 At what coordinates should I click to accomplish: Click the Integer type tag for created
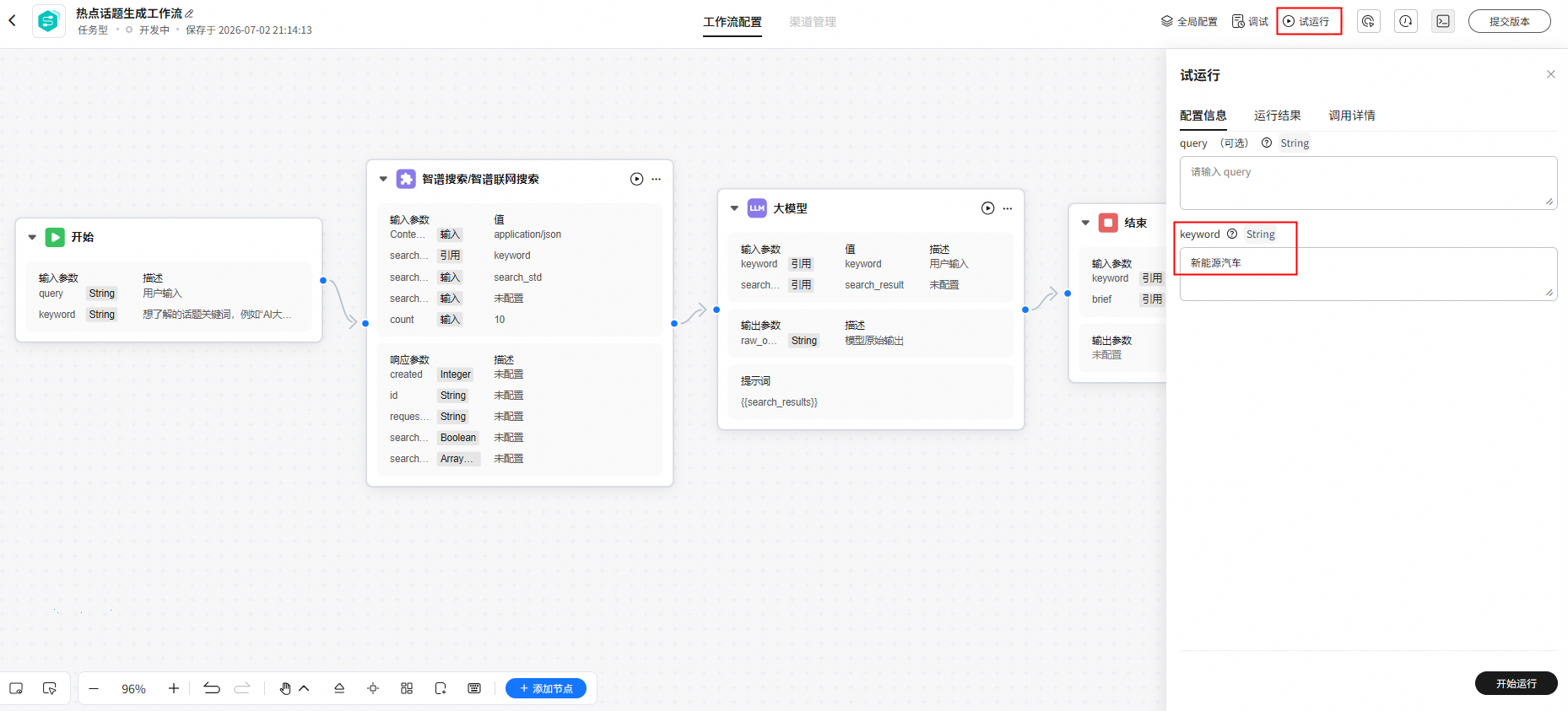pos(456,374)
